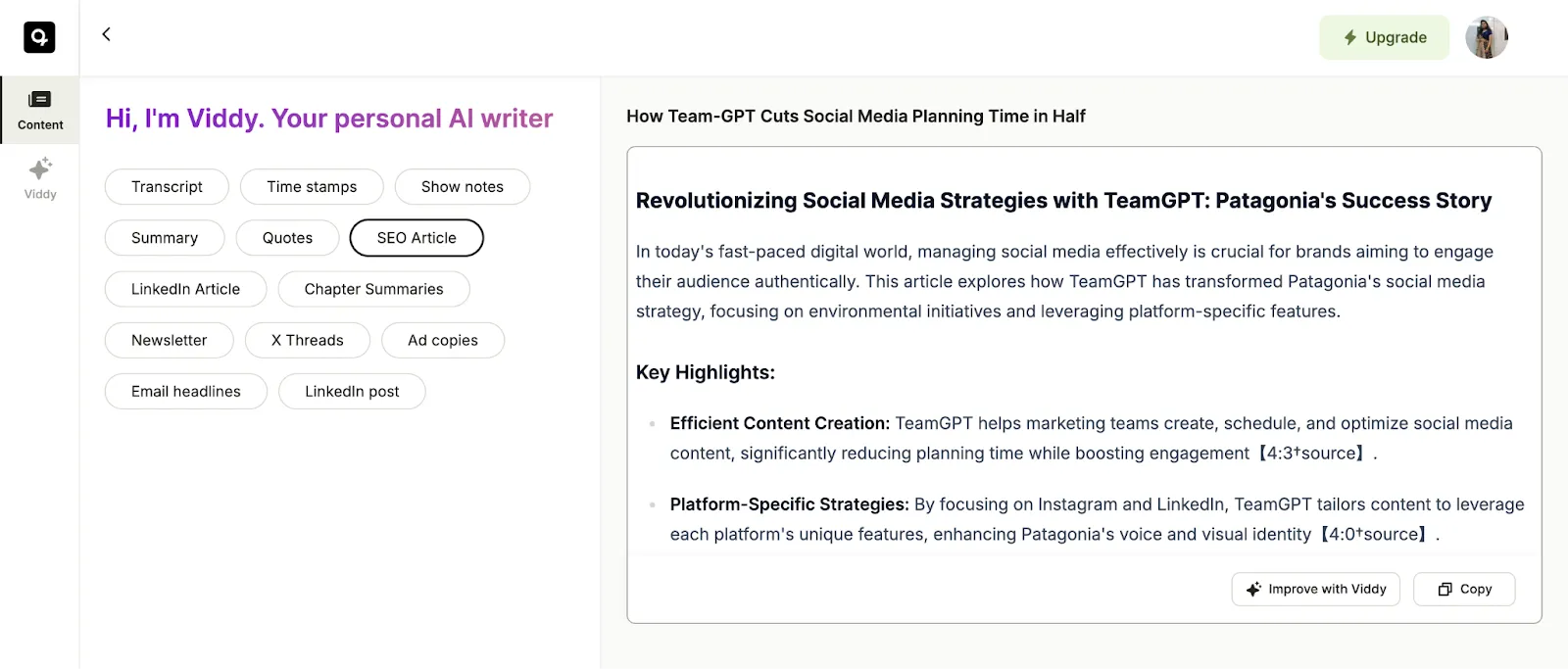Image resolution: width=1568 pixels, height=669 pixels.
Task: Open the user profile avatar
Action: tap(1486, 37)
